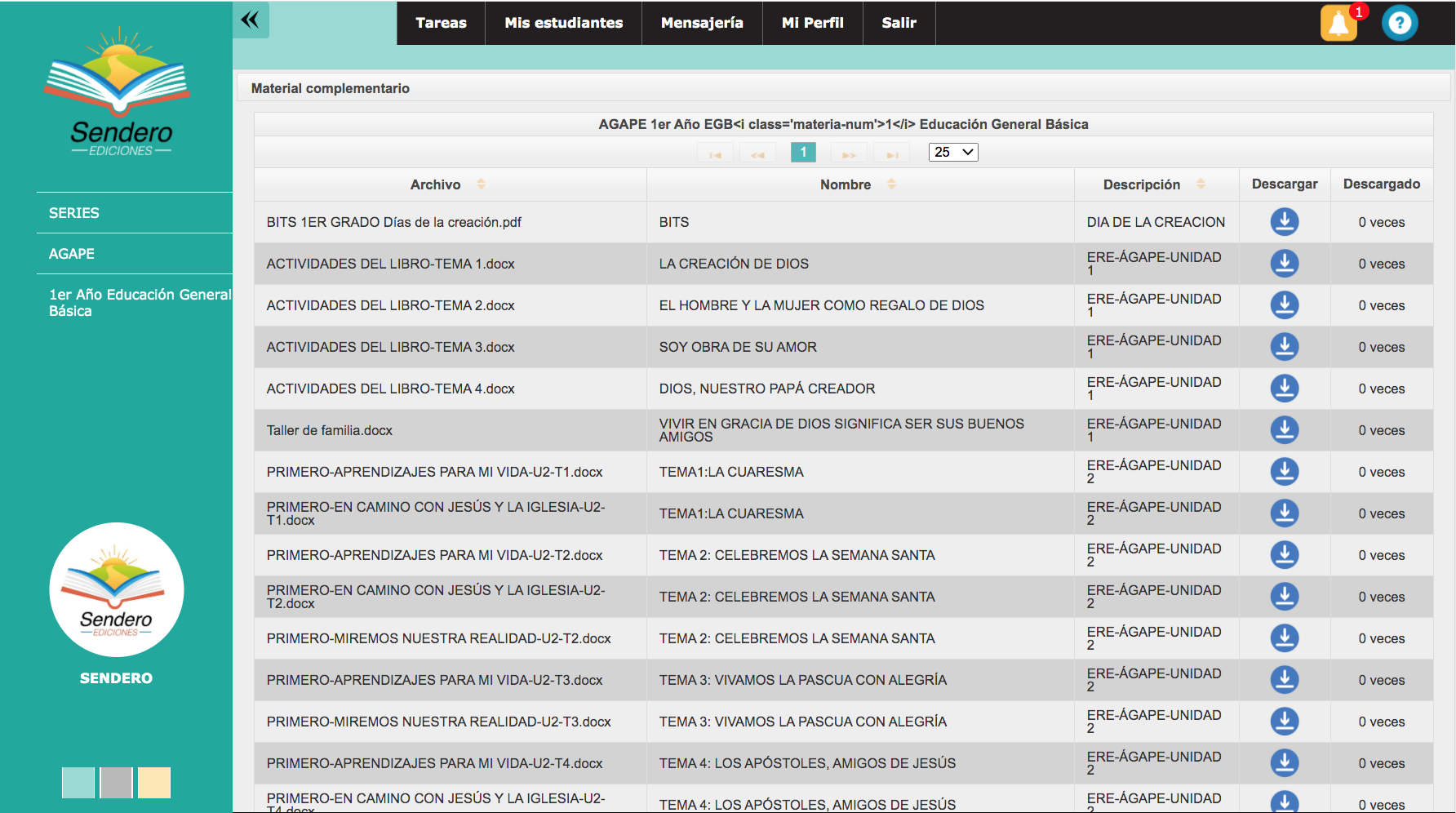Image resolution: width=1456 pixels, height=813 pixels.
Task: Open the help question mark icon
Action: [x=1400, y=23]
